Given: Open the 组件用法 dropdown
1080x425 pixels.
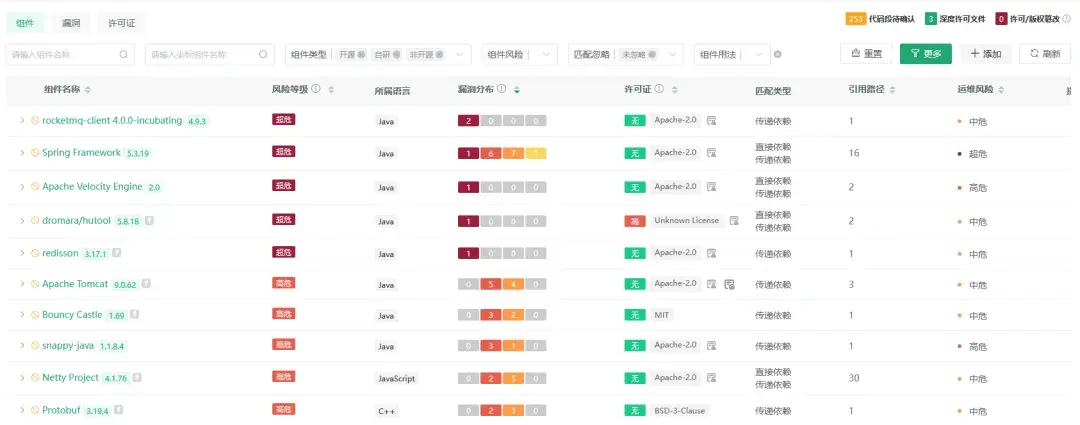Looking at the screenshot, I should [x=731, y=54].
